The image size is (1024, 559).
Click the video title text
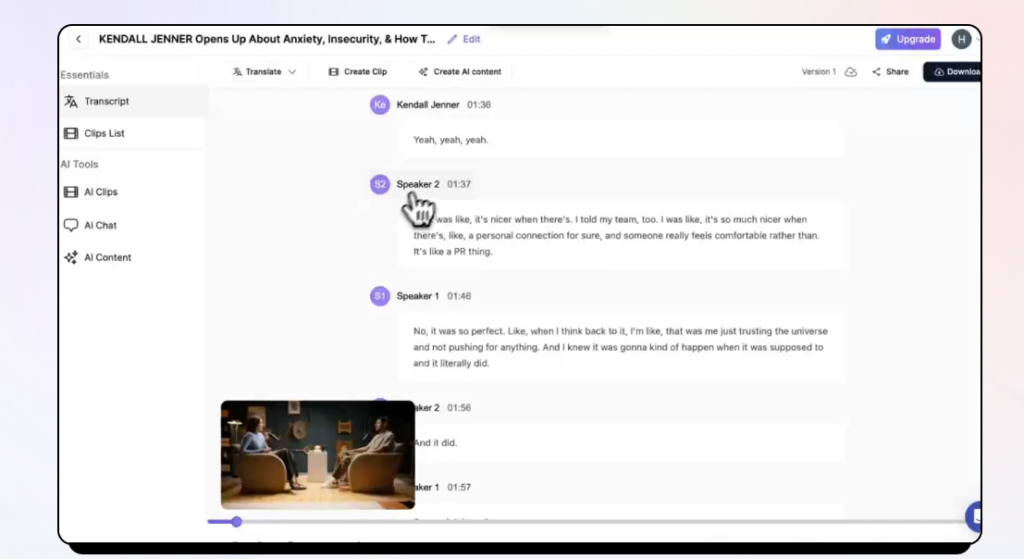(x=266, y=39)
